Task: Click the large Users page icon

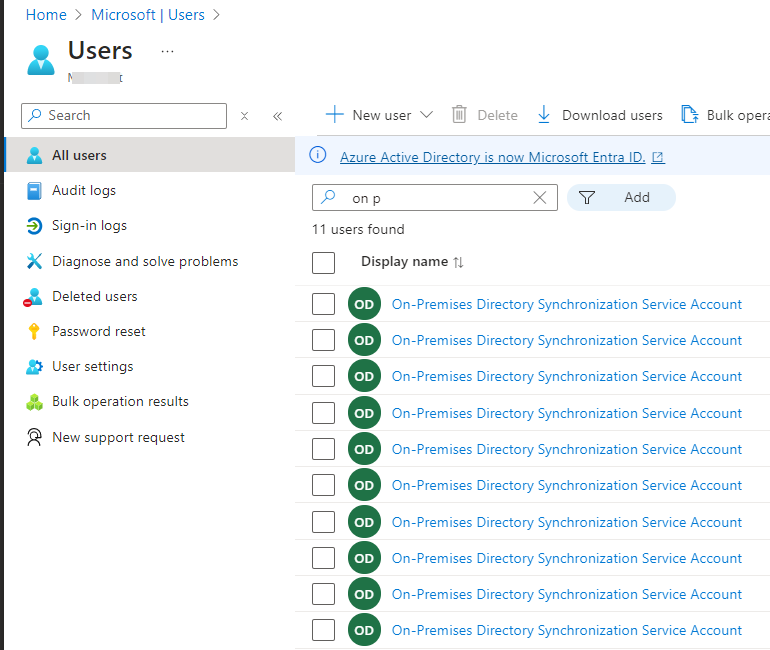Action: pos(41,60)
